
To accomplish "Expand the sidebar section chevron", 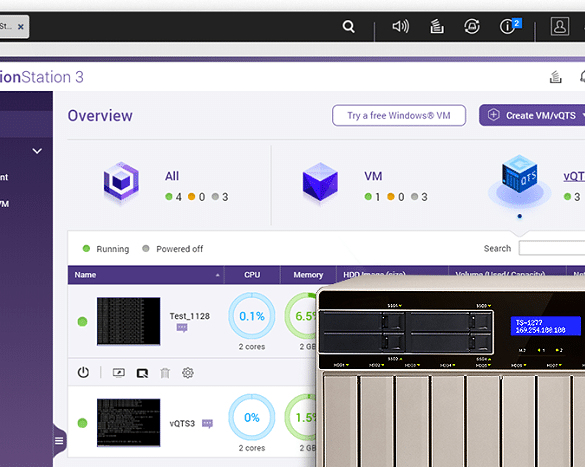I will point(37,151).
